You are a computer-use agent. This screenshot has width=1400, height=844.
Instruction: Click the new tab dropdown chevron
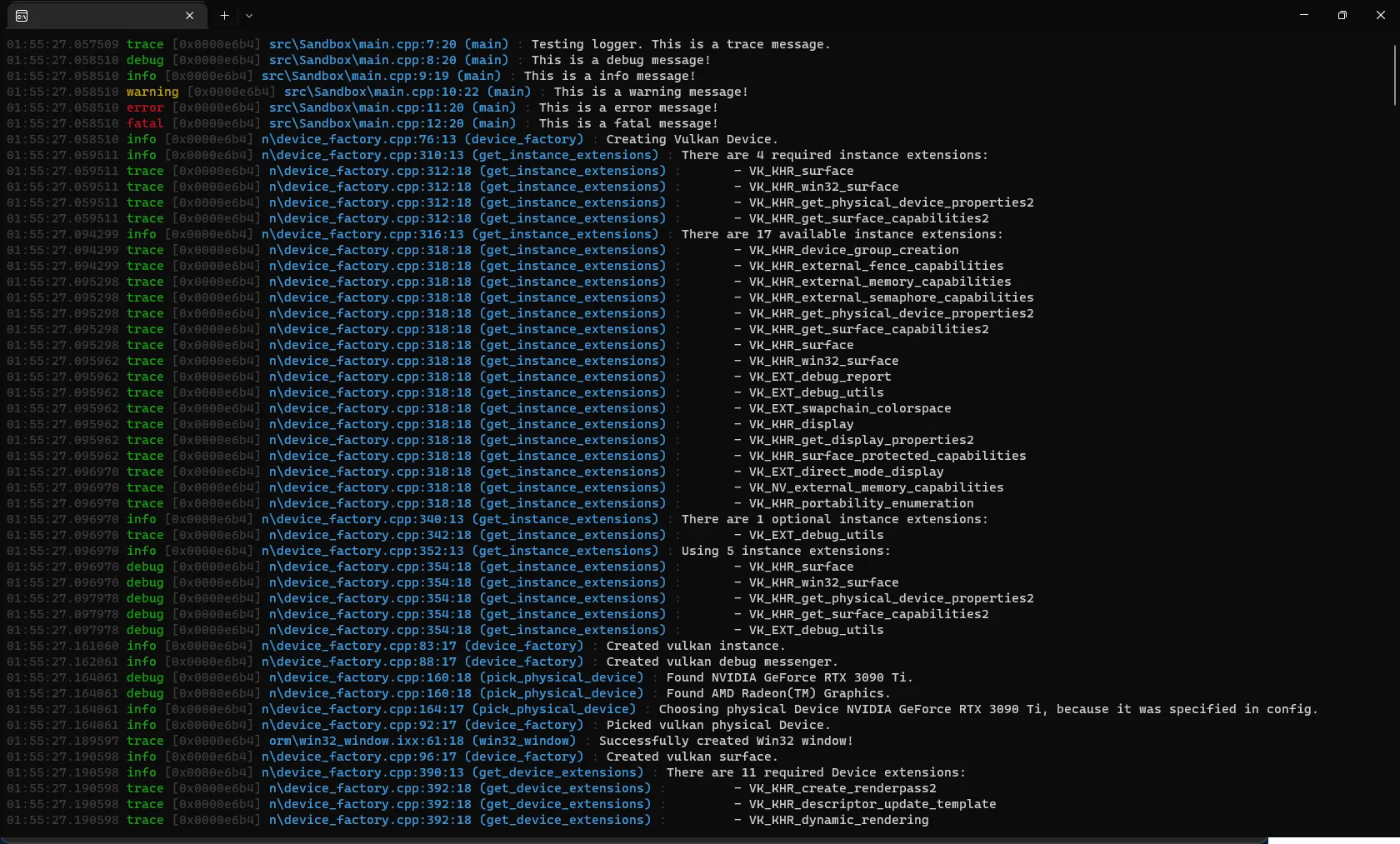pos(249,16)
